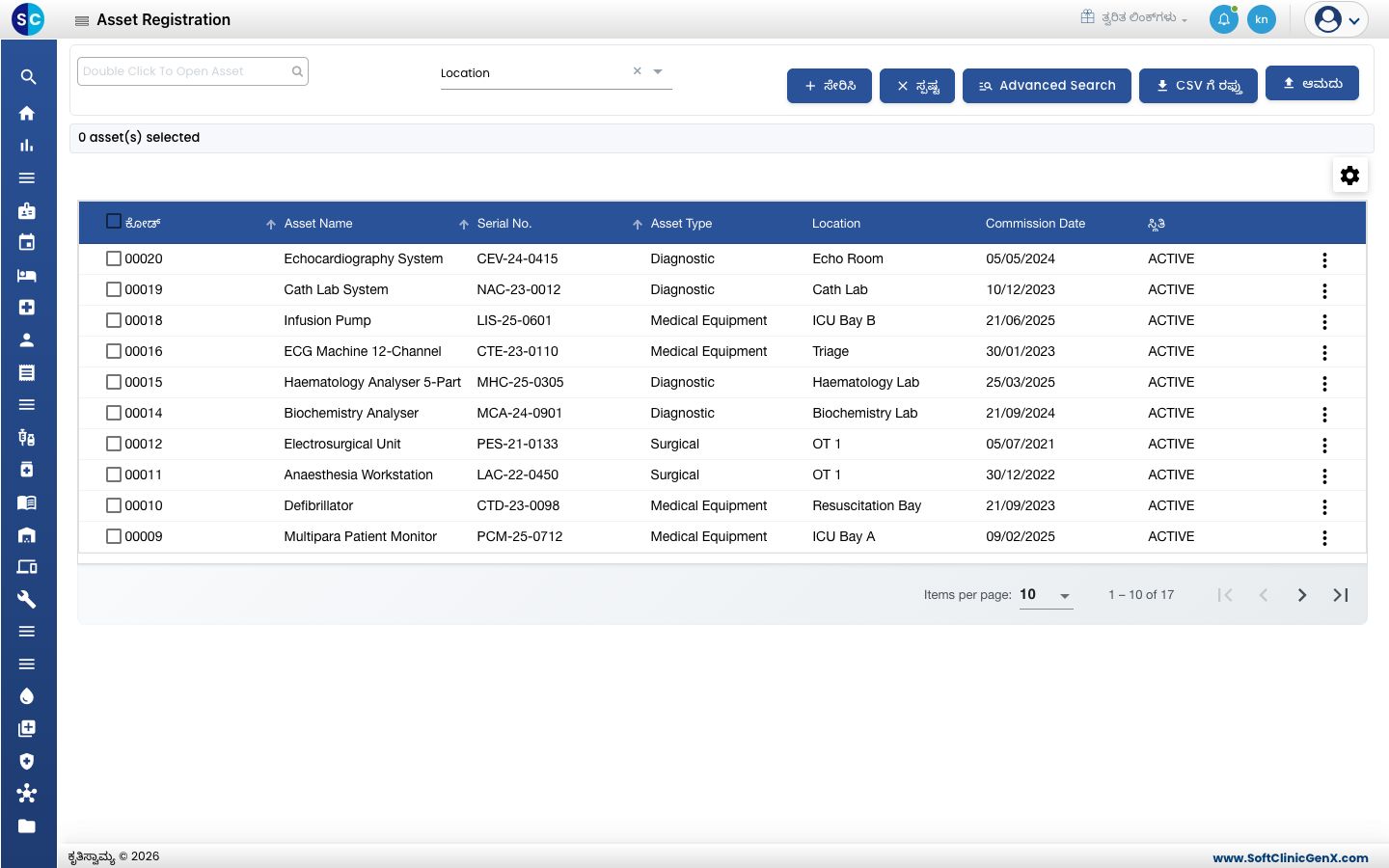
Task: Open the water drop sidebar icon
Action: tap(27, 696)
